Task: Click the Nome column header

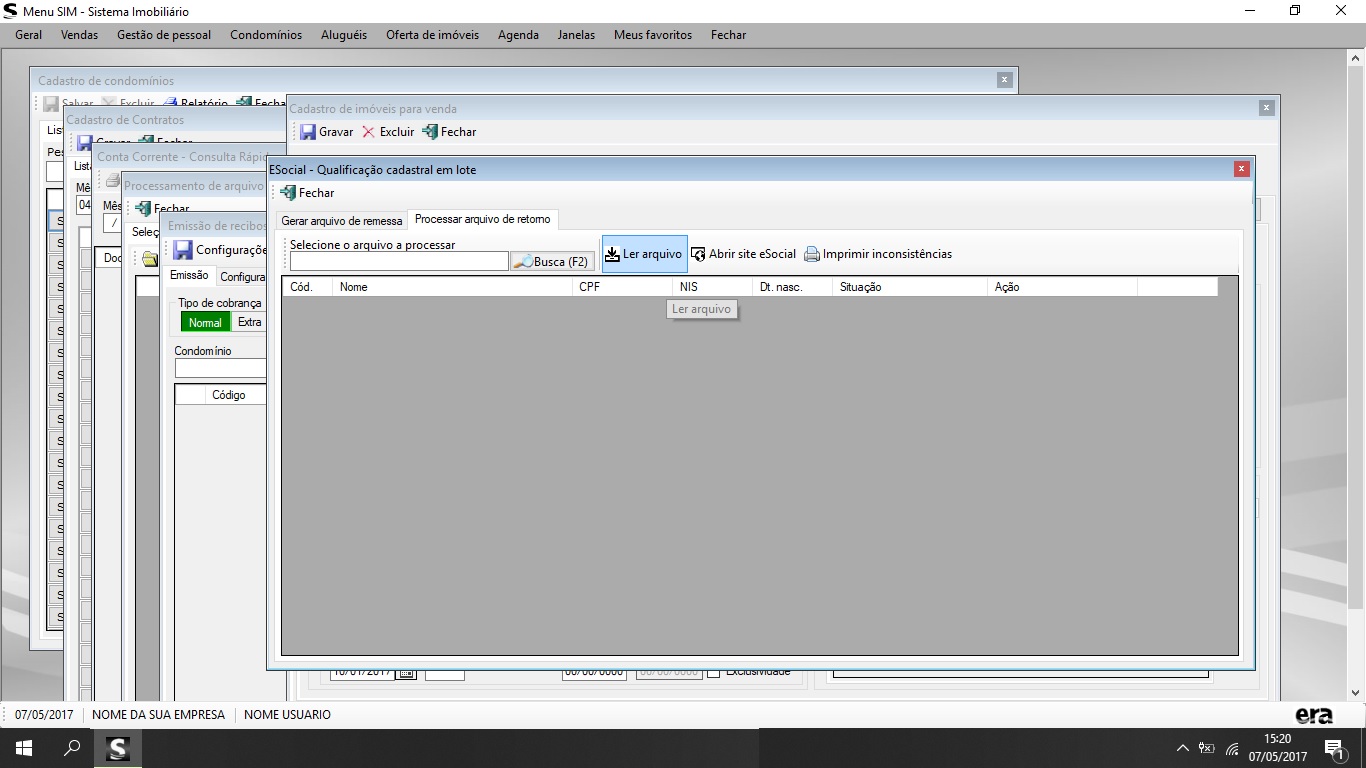Action: [452, 287]
